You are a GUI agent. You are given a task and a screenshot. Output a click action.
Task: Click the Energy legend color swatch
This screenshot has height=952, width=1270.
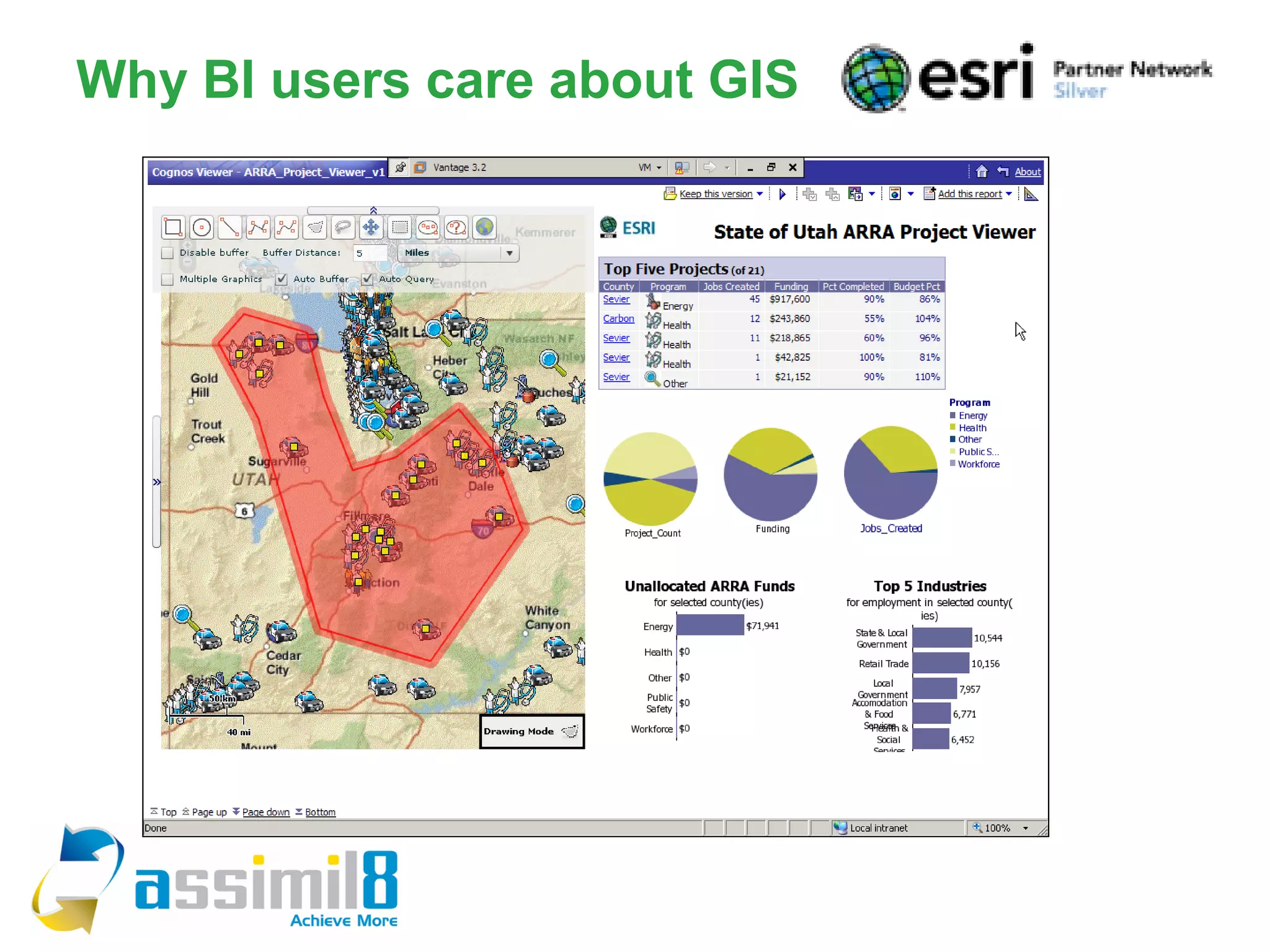952,415
